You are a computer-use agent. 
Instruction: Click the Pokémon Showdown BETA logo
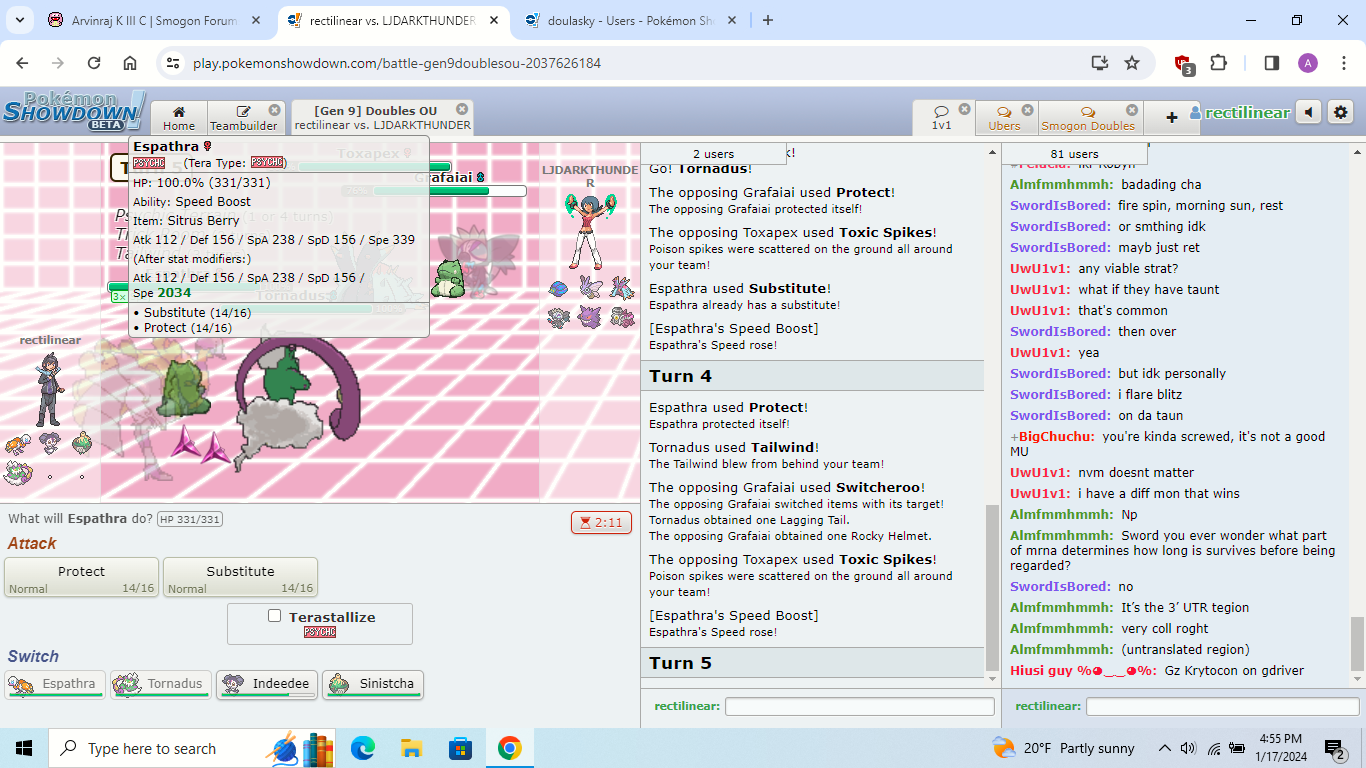(73, 111)
